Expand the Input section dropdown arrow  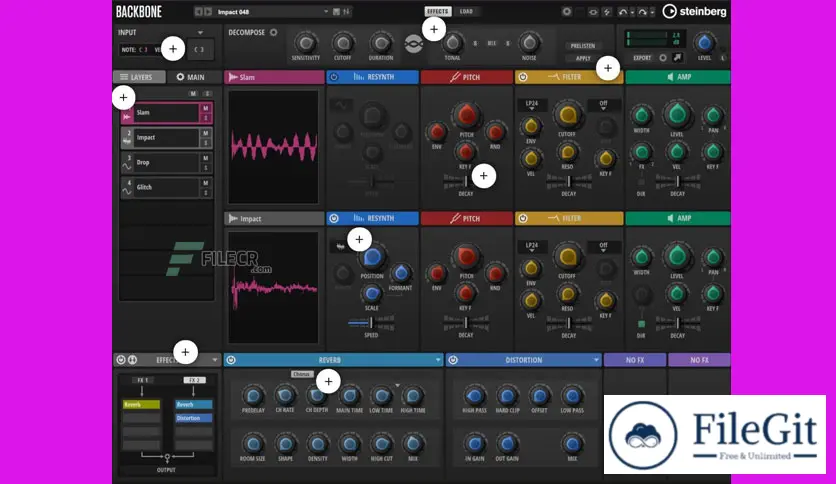point(200,33)
